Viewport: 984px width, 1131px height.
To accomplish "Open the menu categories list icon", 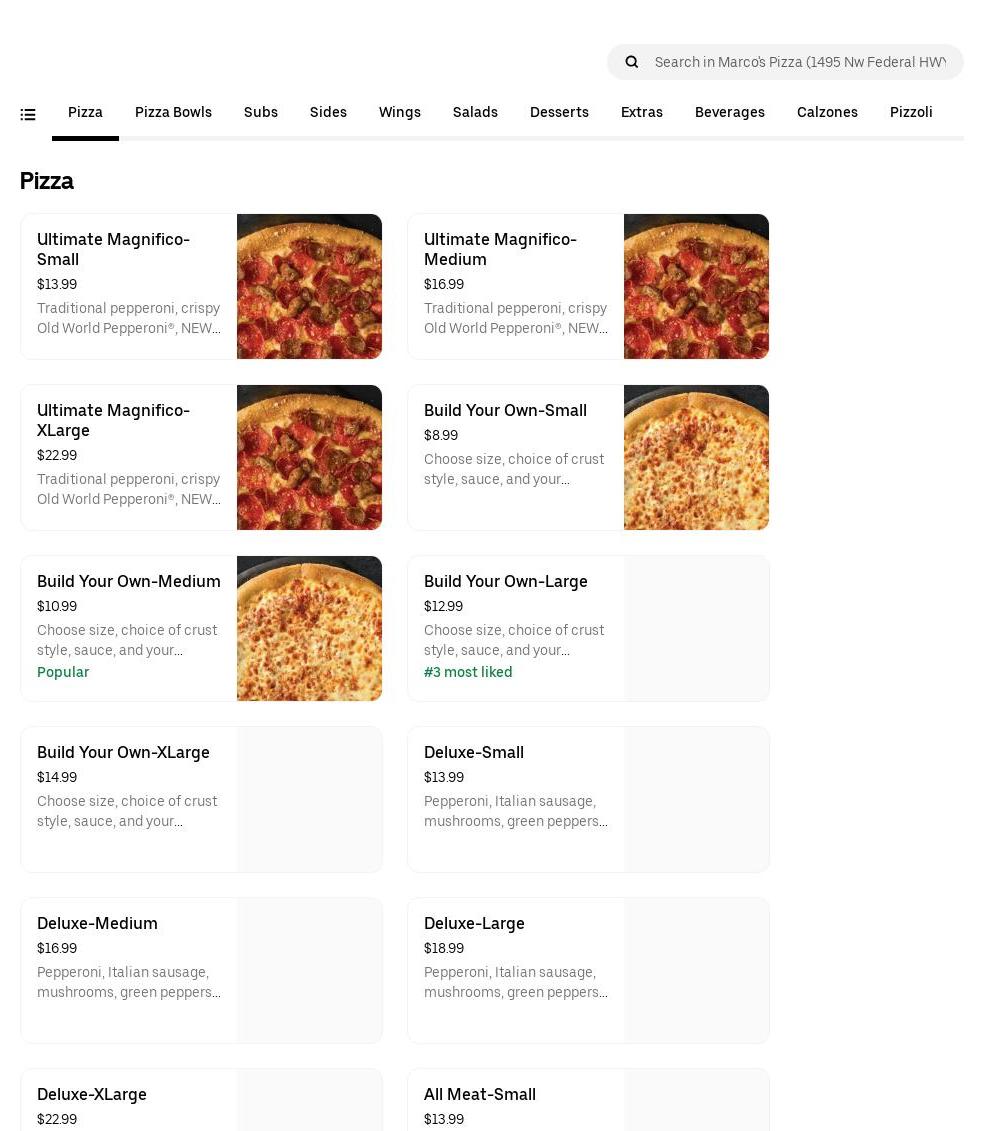I will [x=28, y=115].
